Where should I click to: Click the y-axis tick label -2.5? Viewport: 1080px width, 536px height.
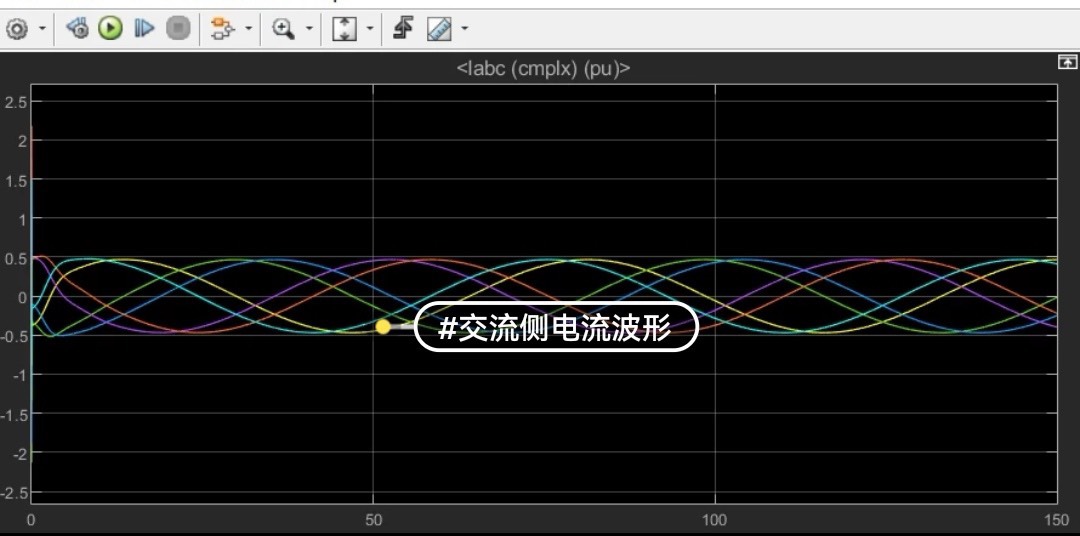(x=13, y=493)
